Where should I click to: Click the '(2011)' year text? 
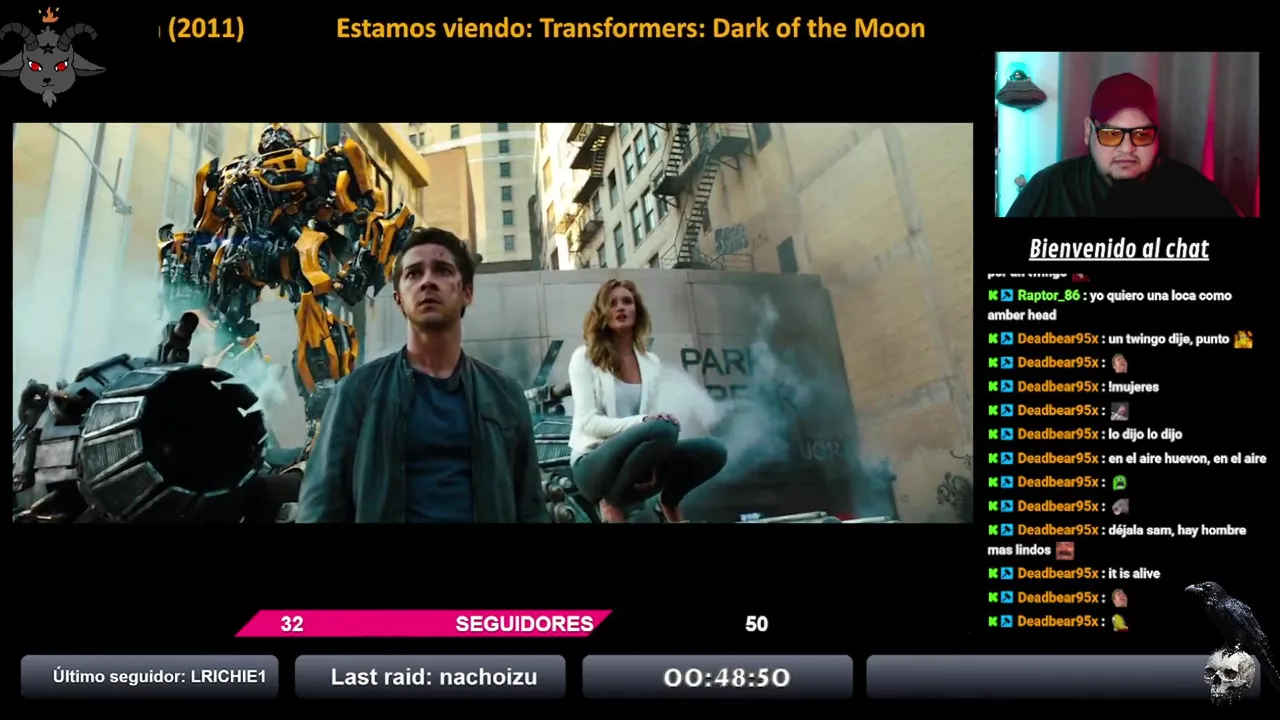[206, 28]
